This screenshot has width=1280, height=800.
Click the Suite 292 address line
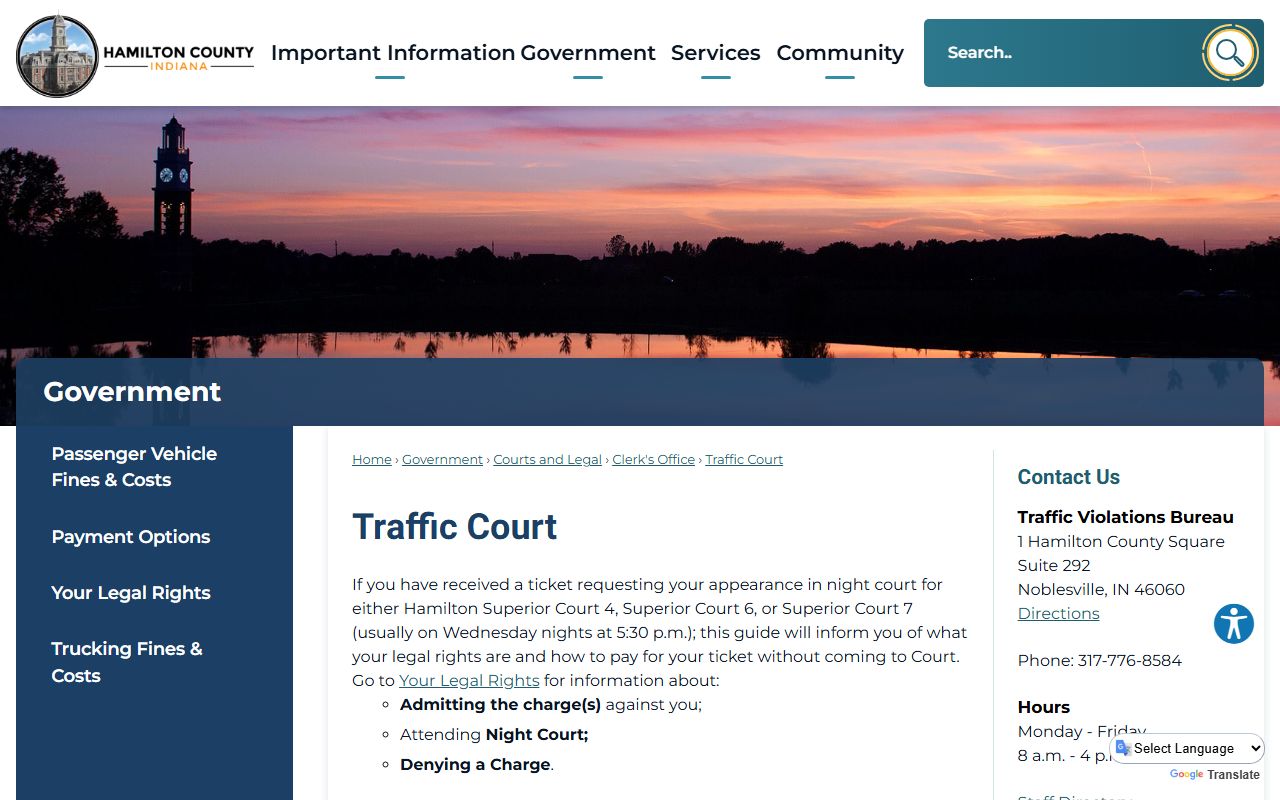click(x=1054, y=566)
